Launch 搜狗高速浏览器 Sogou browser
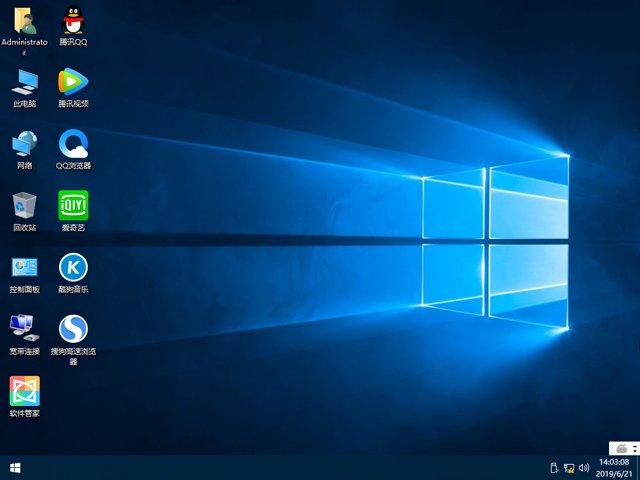Screen dimensions: 640x480 73,329
